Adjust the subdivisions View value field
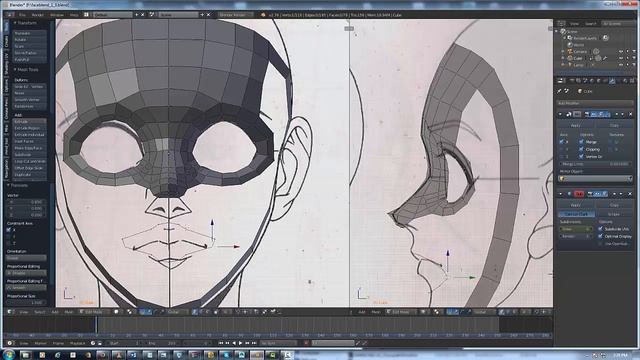 point(576,229)
